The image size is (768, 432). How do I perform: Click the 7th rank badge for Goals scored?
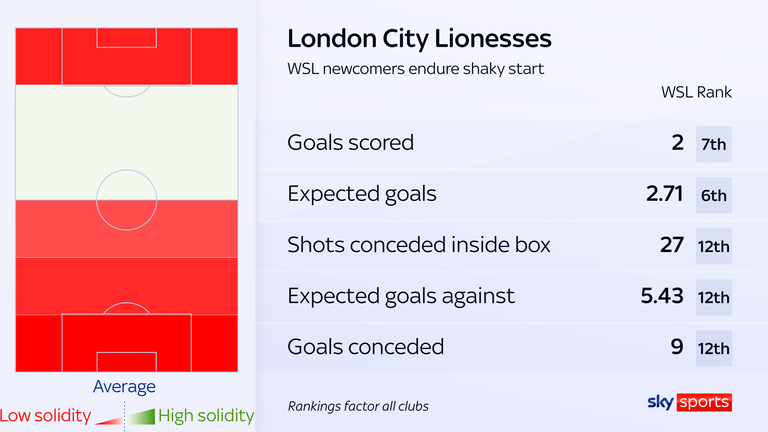pyautogui.click(x=714, y=144)
